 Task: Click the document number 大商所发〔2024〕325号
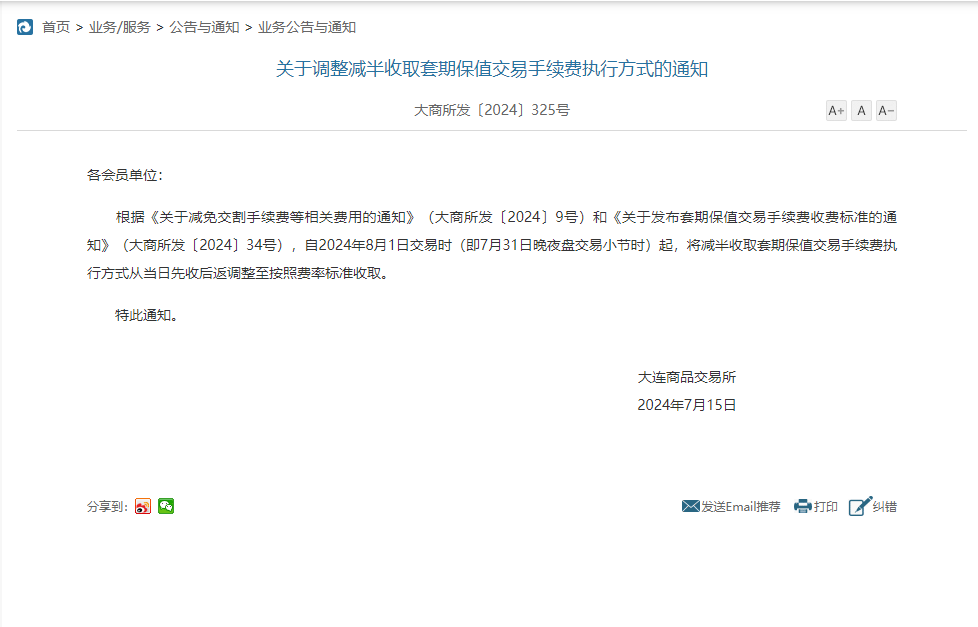[x=492, y=110]
